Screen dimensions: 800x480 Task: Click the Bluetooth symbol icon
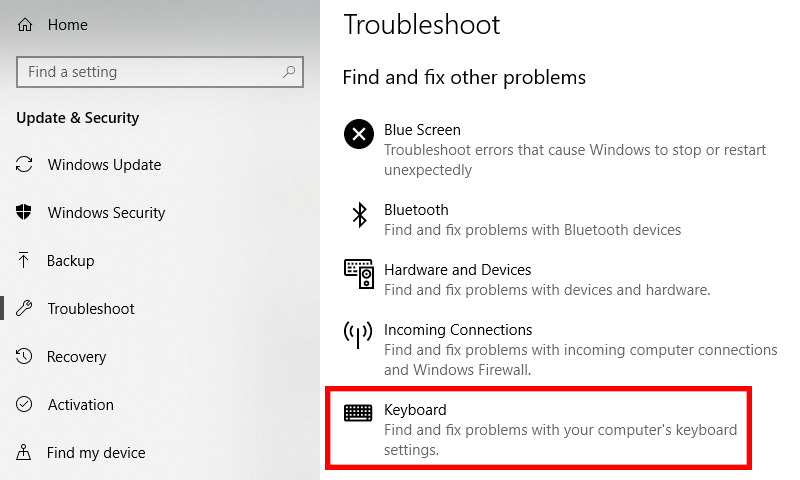(x=358, y=214)
